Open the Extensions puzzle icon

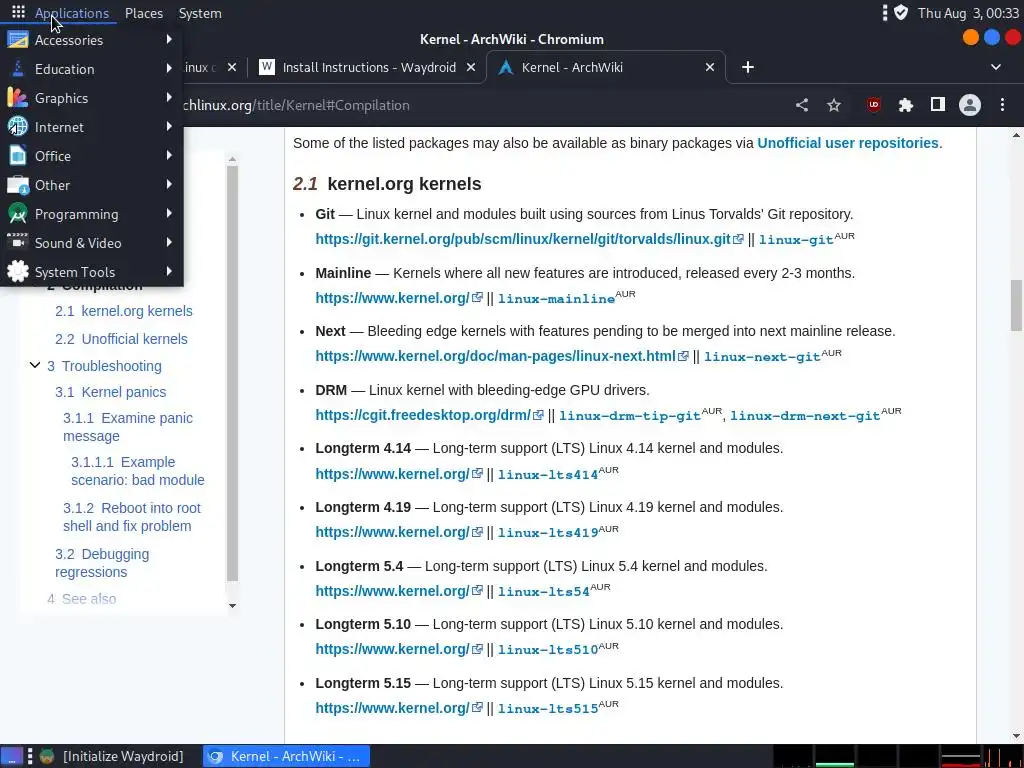906,105
